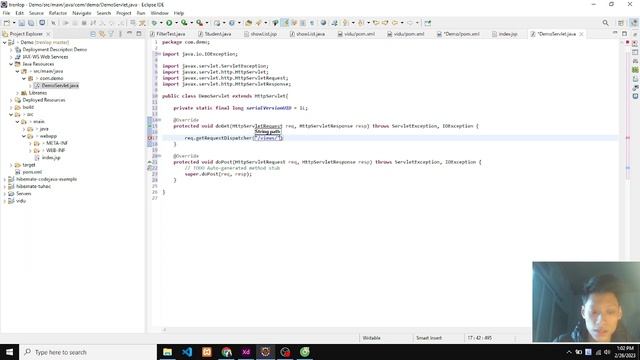The width and height of the screenshot is (640, 360).
Task: Click the Open Type folder icon
Action: (249, 23)
